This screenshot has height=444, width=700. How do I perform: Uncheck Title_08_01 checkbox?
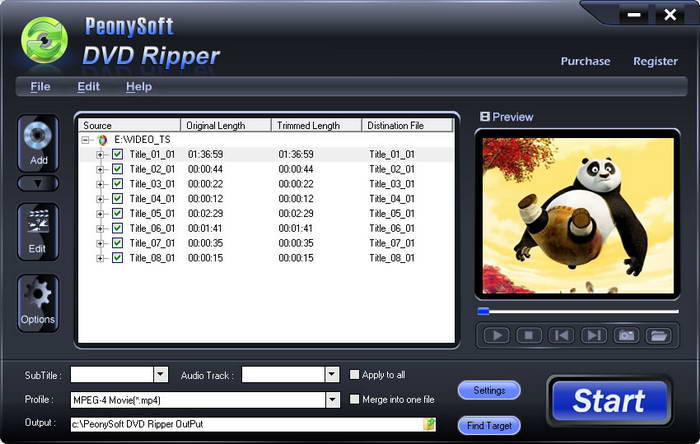[x=117, y=257]
